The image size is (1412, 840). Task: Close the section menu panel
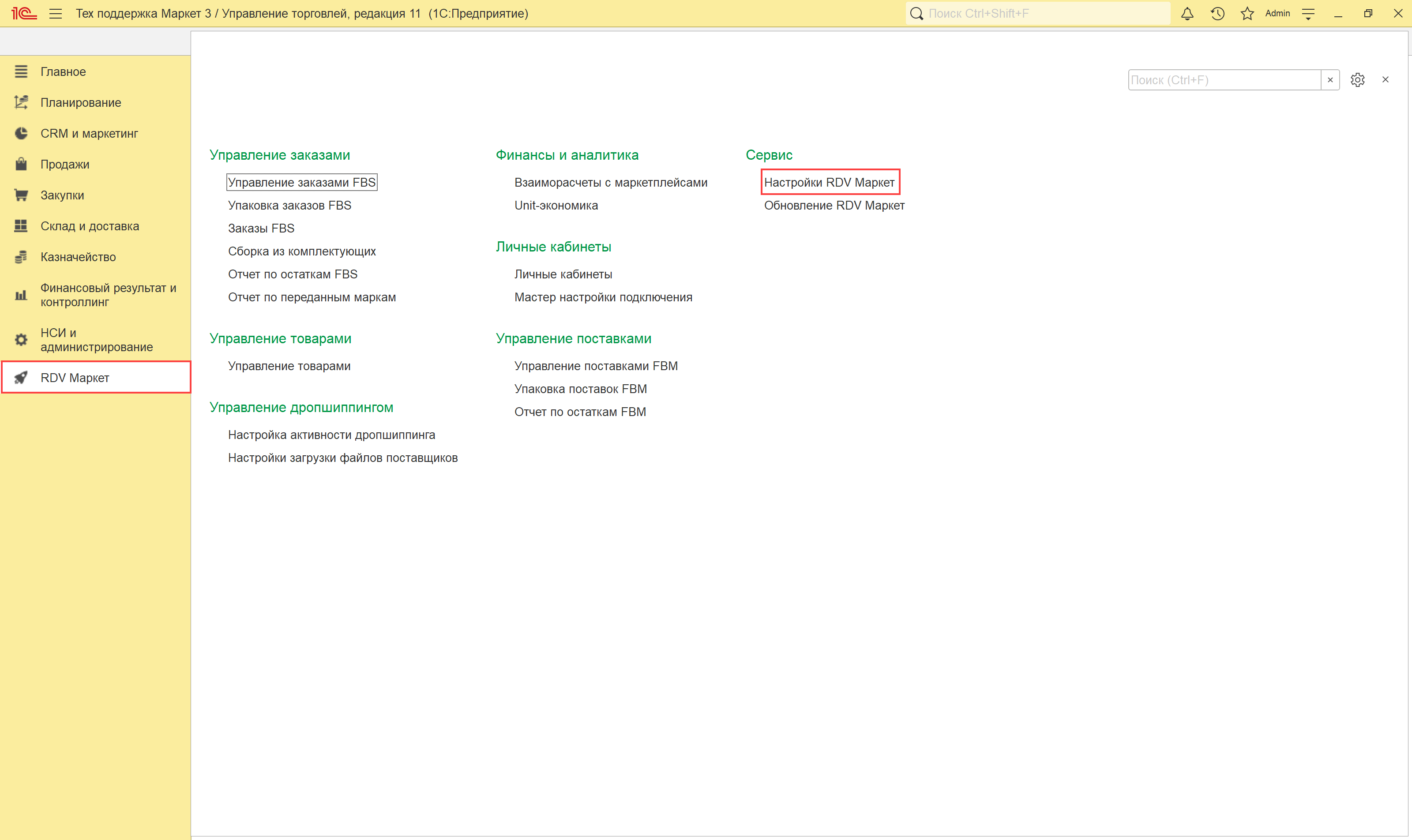(x=1385, y=80)
